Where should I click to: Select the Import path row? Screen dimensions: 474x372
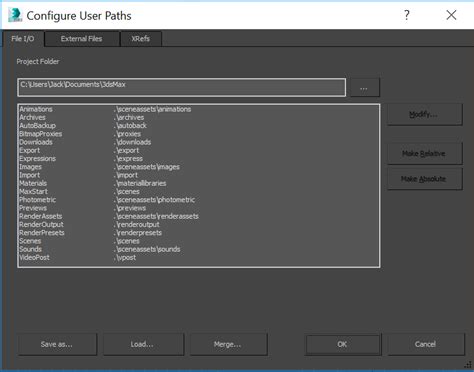(x=199, y=175)
